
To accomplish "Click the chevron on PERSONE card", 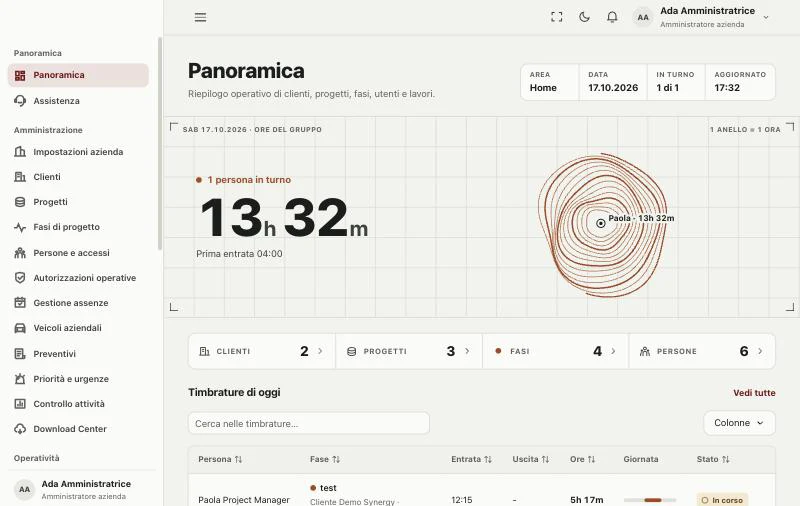I will pos(760,351).
